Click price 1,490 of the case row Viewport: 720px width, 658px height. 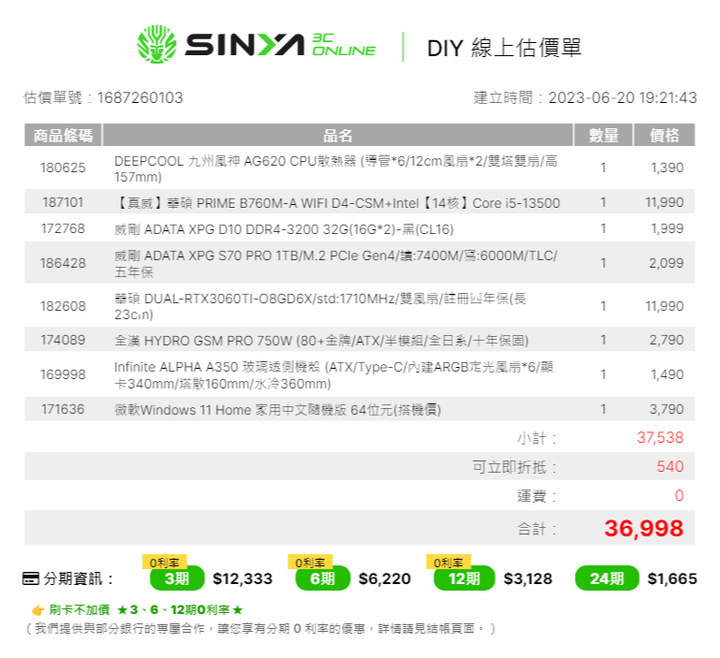point(667,375)
